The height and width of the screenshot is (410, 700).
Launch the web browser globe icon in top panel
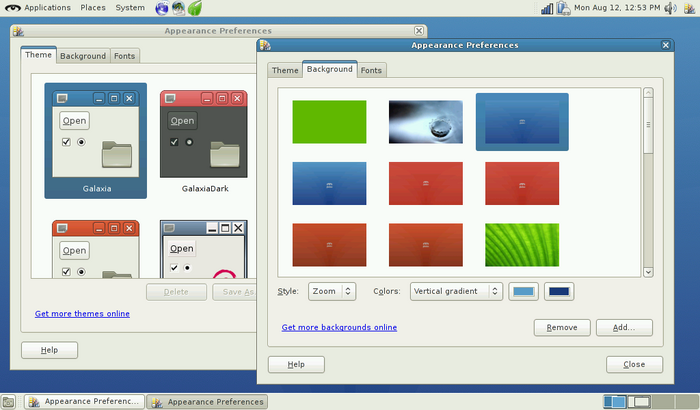(x=162, y=8)
